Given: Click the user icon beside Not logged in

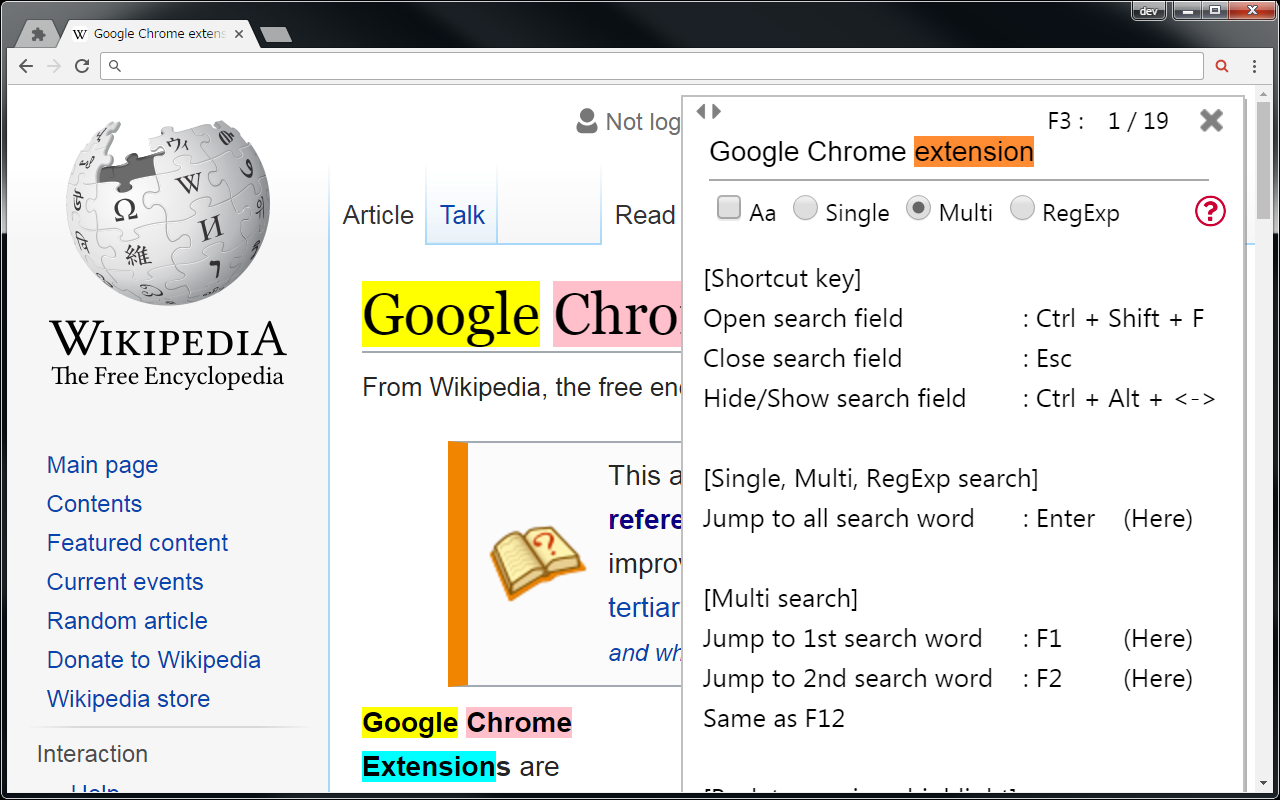Looking at the screenshot, I should (x=587, y=122).
